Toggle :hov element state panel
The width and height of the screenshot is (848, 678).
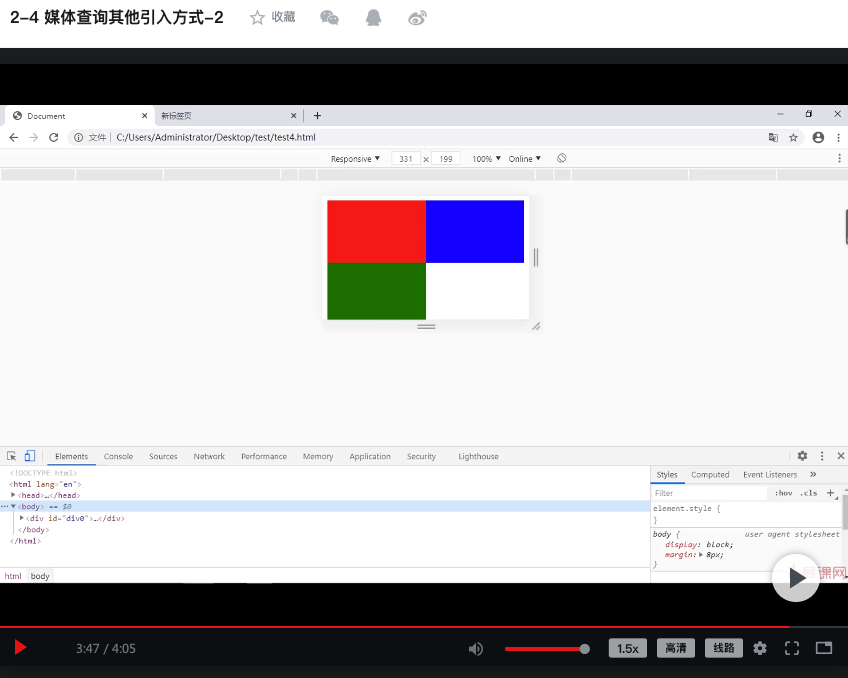[x=784, y=493]
